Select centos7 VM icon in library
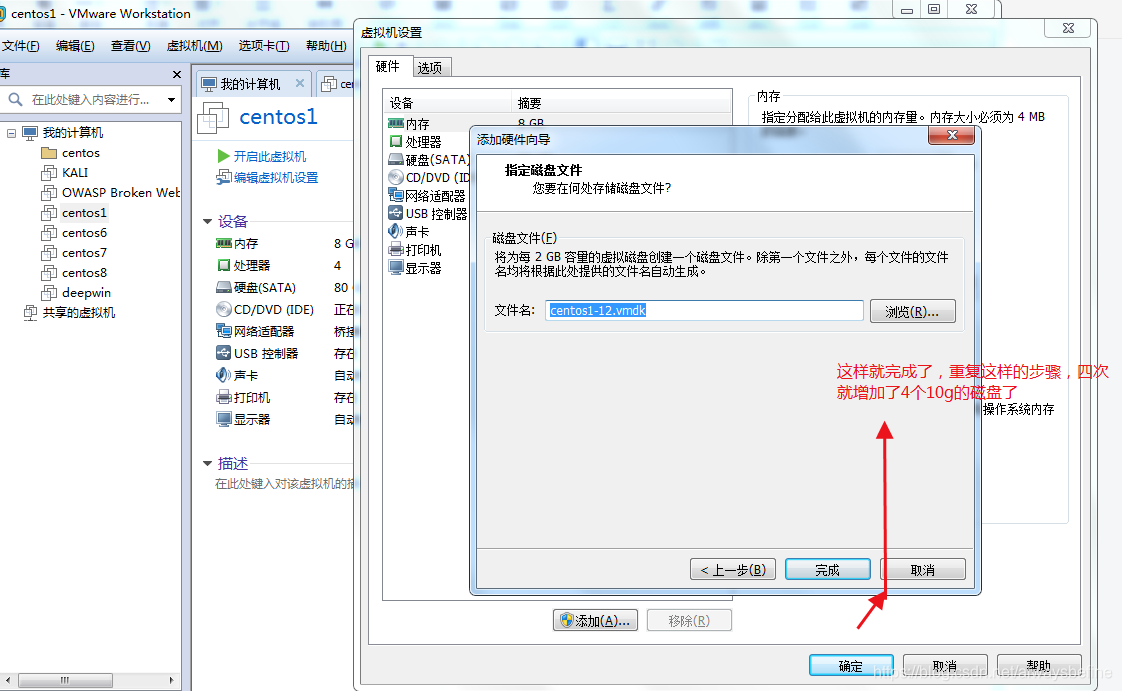 [x=49, y=253]
